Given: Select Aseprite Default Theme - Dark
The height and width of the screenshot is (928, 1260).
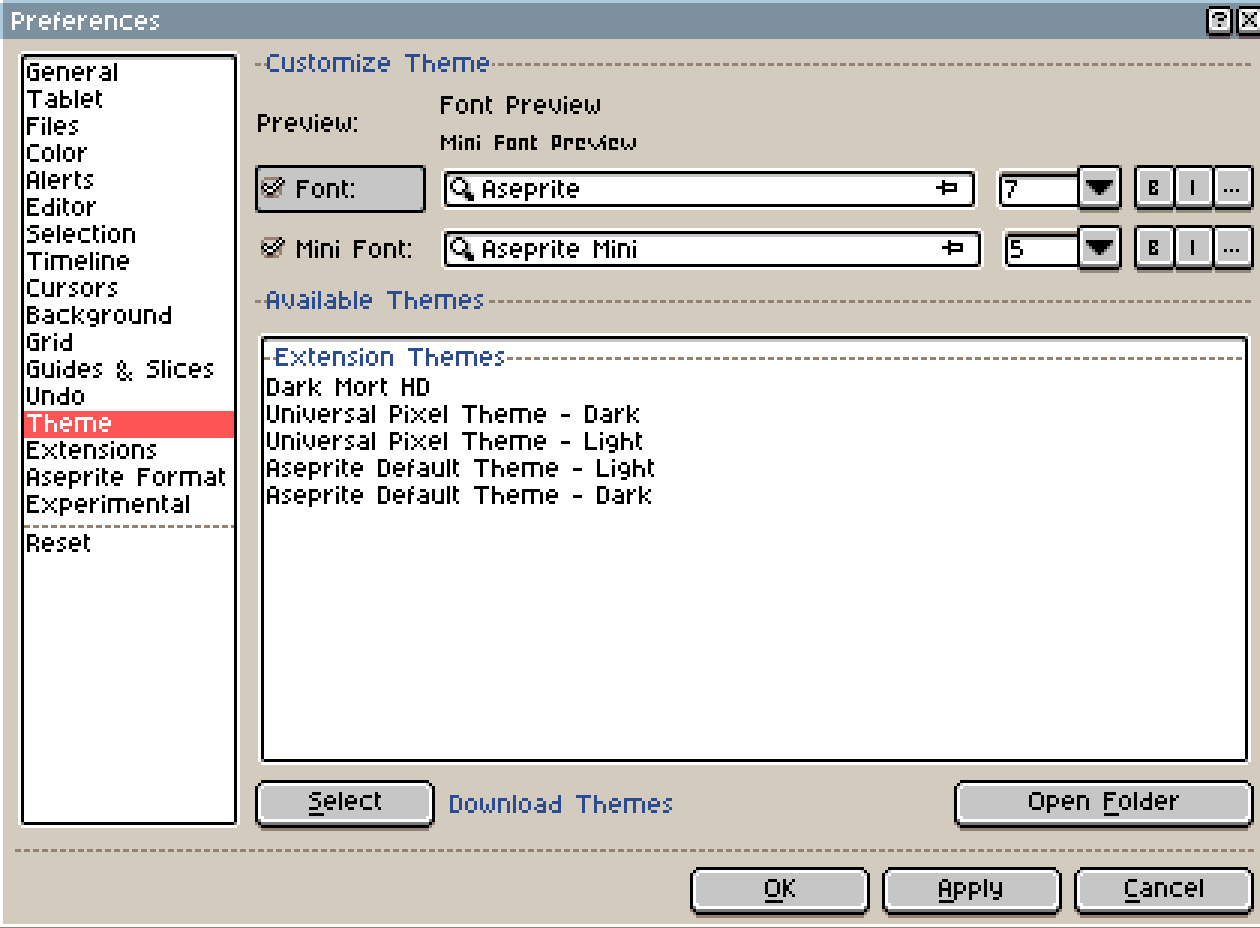Looking at the screenshot, I should tap(754, 495).
